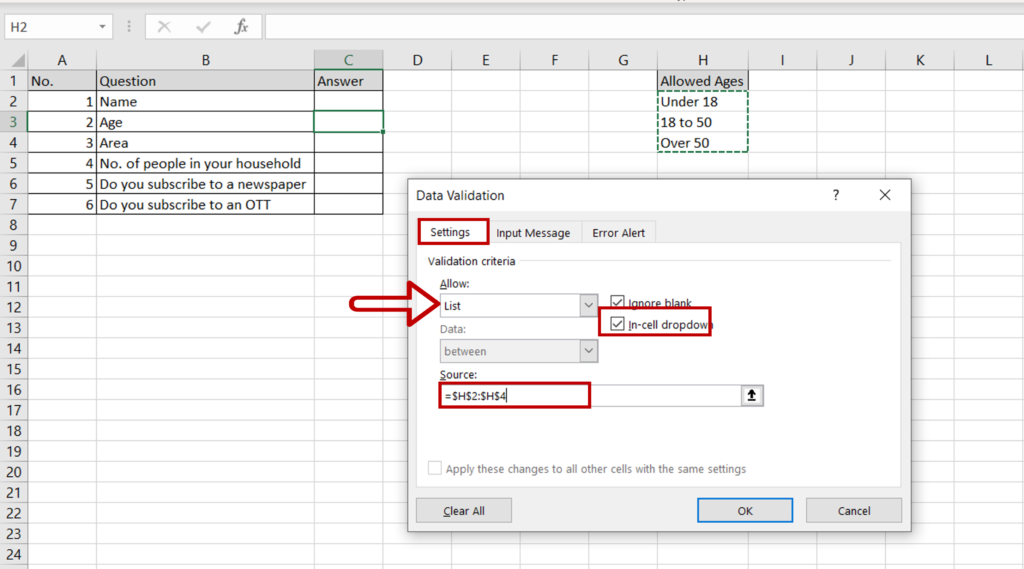The image size is (1024, 569).
Task: Click the Cancel button in dialog
Action: coord(853,510)
